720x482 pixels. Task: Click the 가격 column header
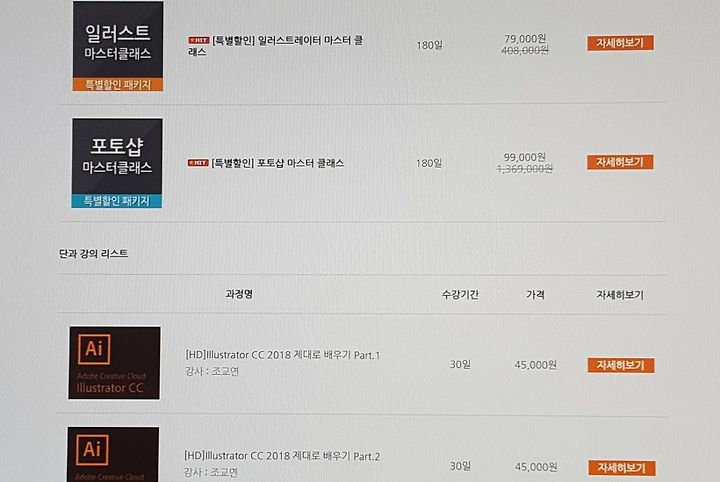click(535, 295)
